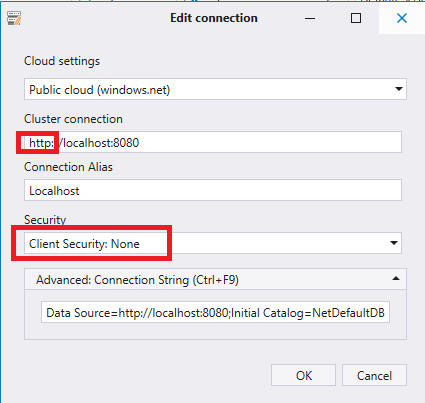Viewport: 425px width, 403px height.
Task: Dismiss the dialog with Cancel
Action: pyautogui.click(x=374, y=375)
